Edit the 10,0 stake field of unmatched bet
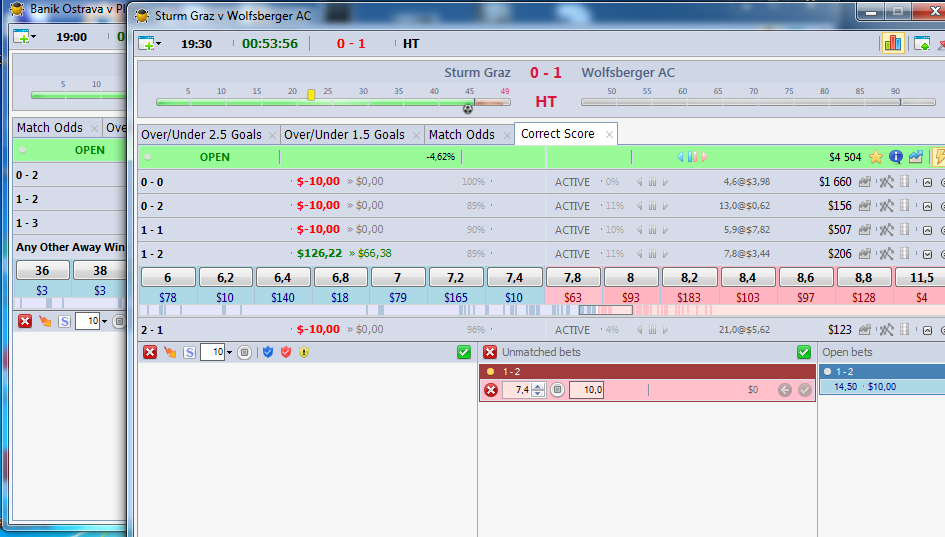The height and width of the screenshot is (537, 945). click(586, 390)
